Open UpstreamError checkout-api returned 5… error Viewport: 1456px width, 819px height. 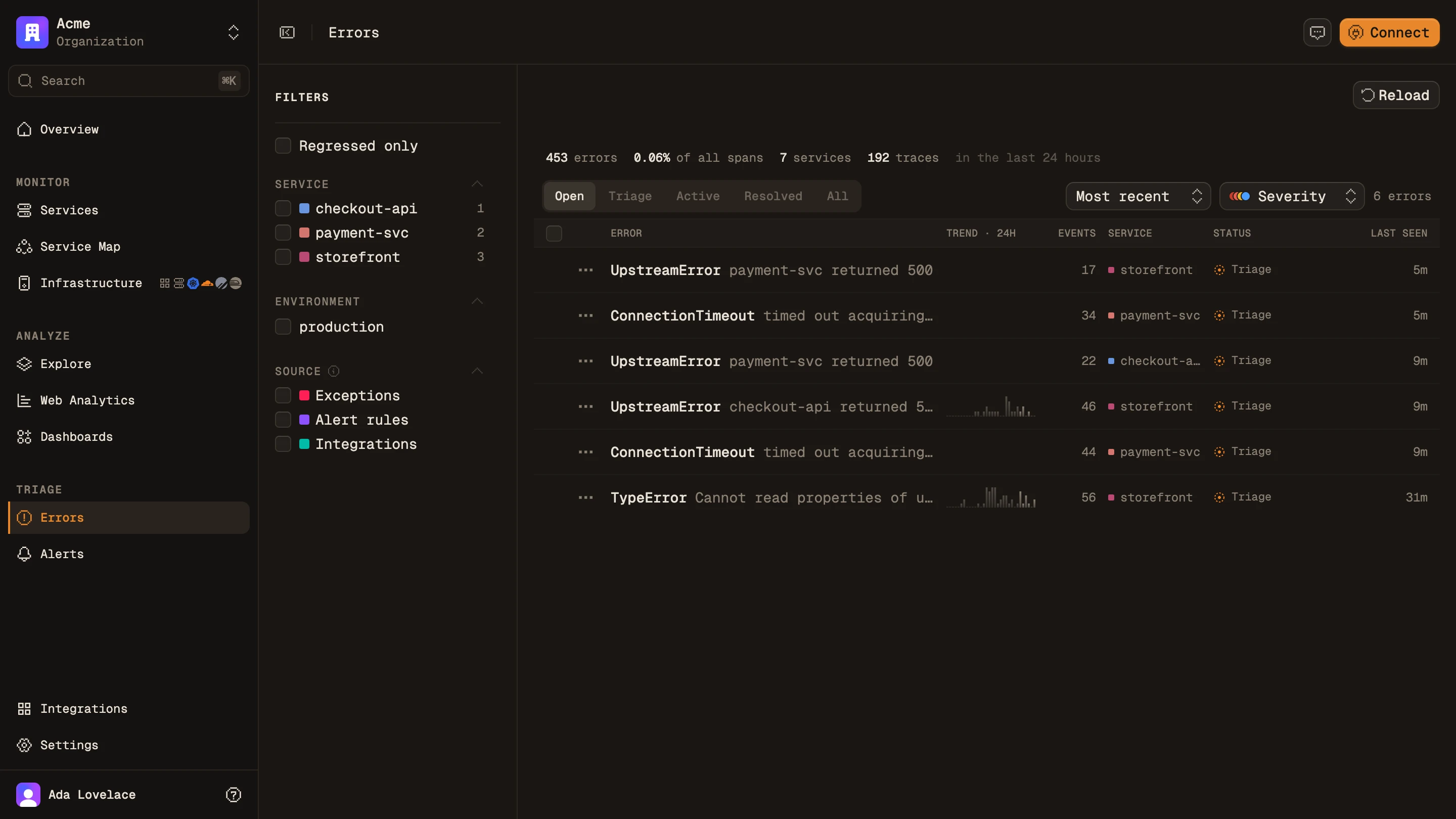(x=771, y=407)
